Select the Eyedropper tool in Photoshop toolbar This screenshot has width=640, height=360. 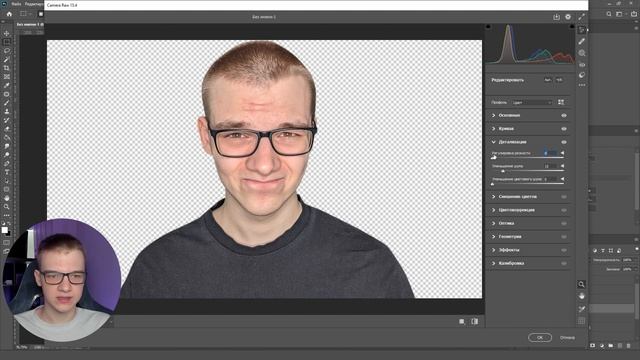[x=7, y=85]
